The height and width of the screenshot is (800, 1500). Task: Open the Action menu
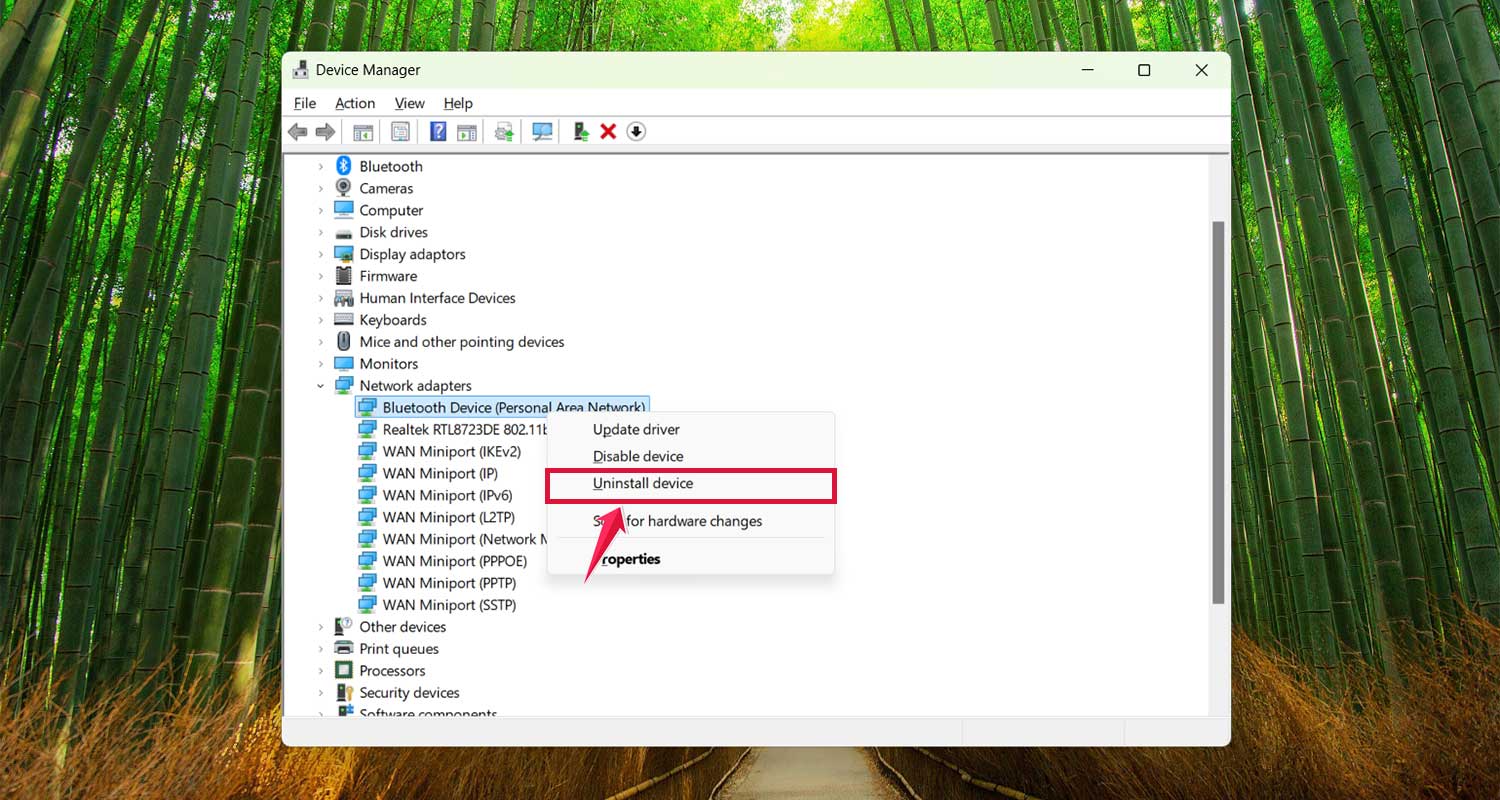point(355,103)
